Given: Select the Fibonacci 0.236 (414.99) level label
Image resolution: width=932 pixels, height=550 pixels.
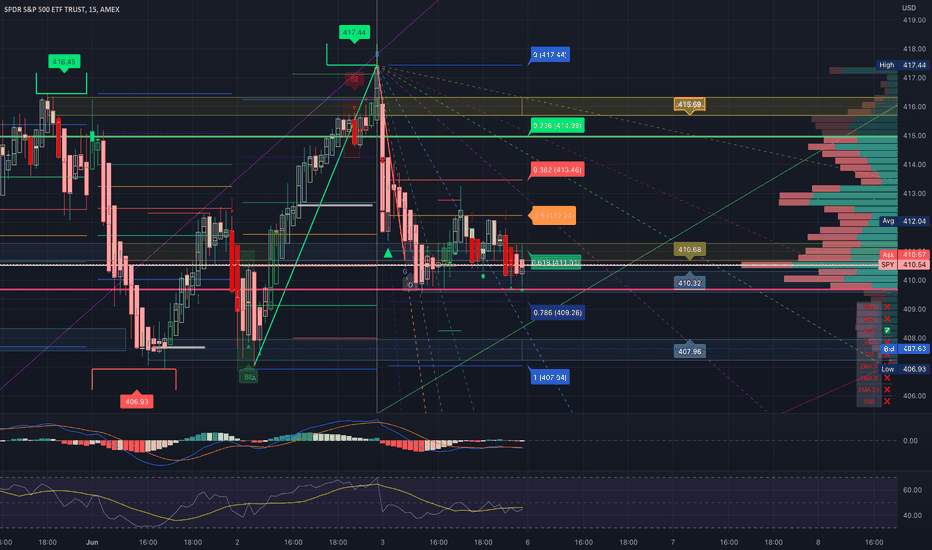Looking at the screenshot, I should click(557, 125).
